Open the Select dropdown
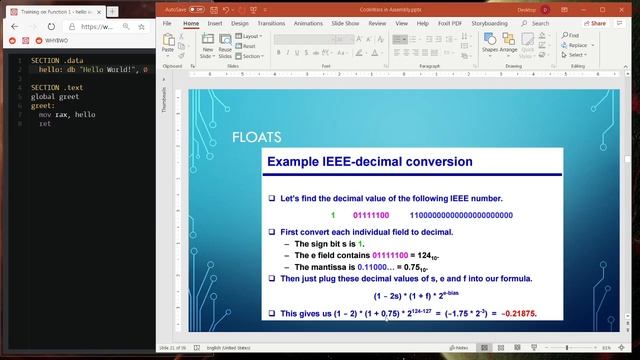The image size is (640, 360). (x=574, y=55)
